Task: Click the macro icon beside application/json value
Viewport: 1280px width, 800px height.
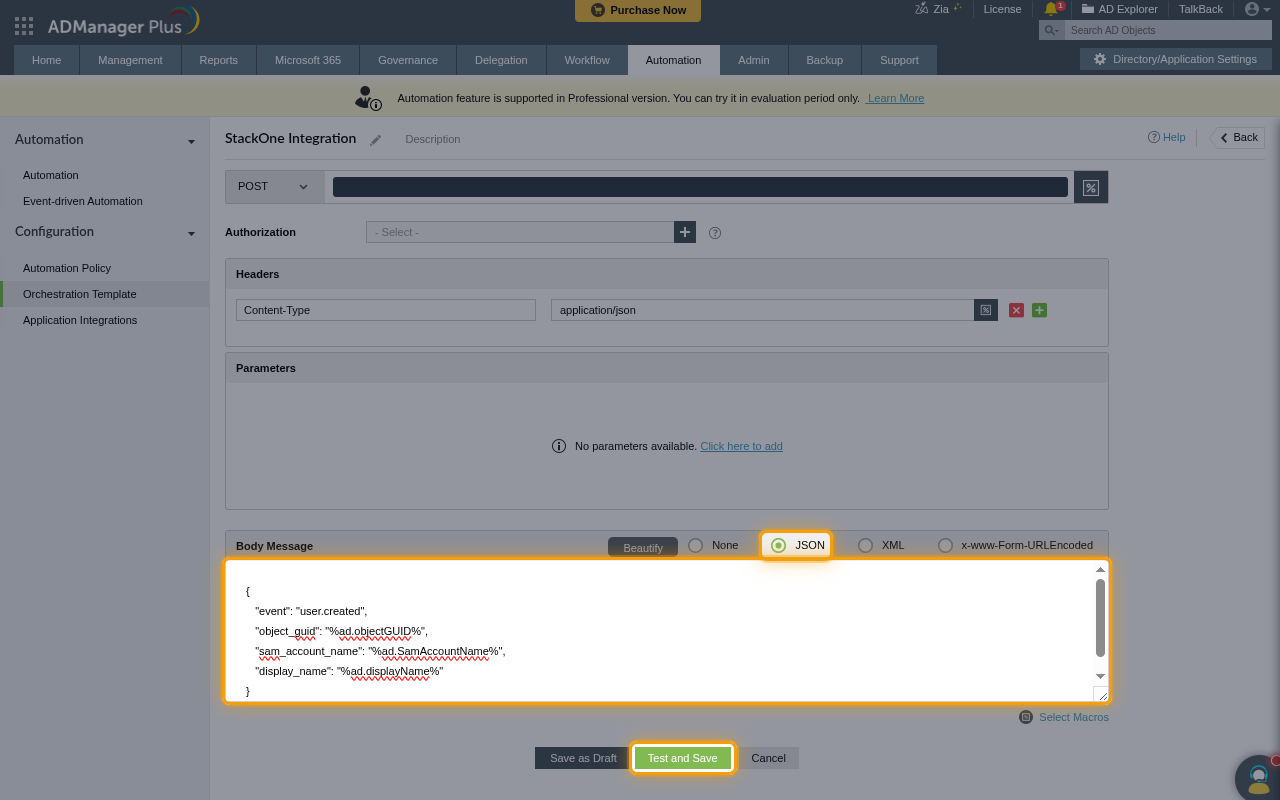Action: point(986,310)
